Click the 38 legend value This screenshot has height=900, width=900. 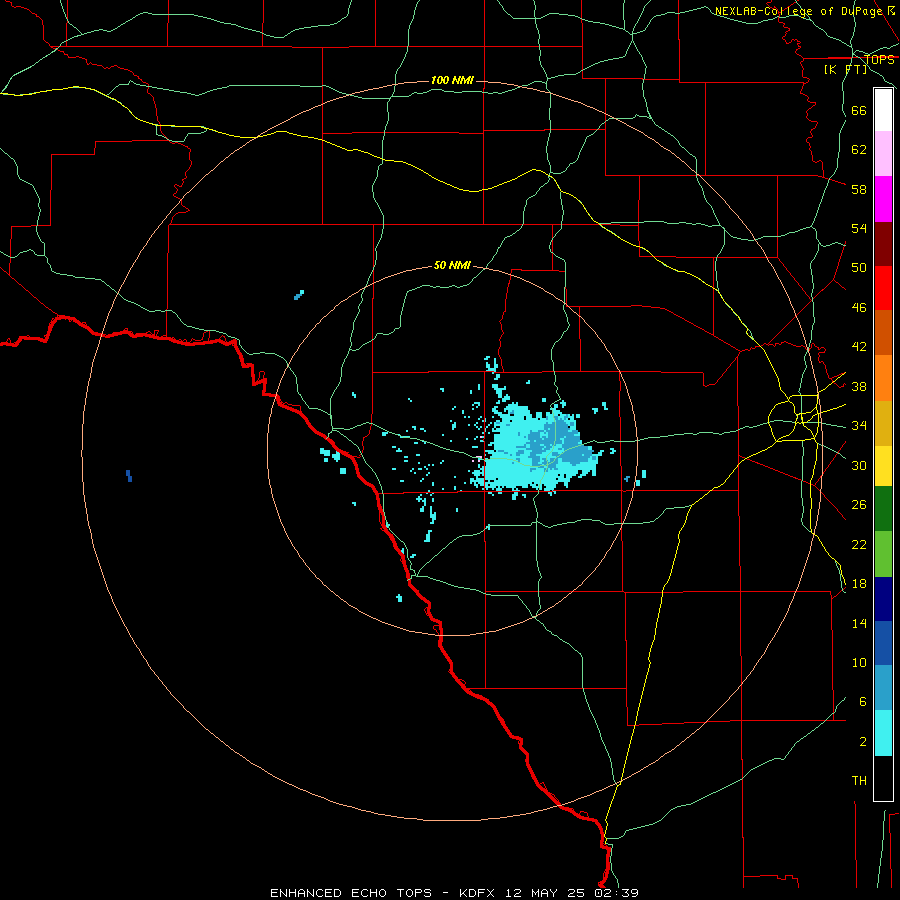coord(859,386)
